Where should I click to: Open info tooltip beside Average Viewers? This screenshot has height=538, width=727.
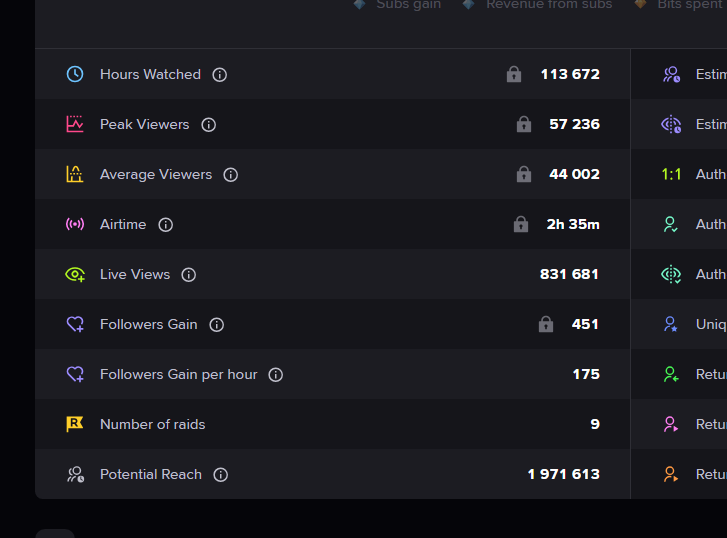[x=231, y=174]
